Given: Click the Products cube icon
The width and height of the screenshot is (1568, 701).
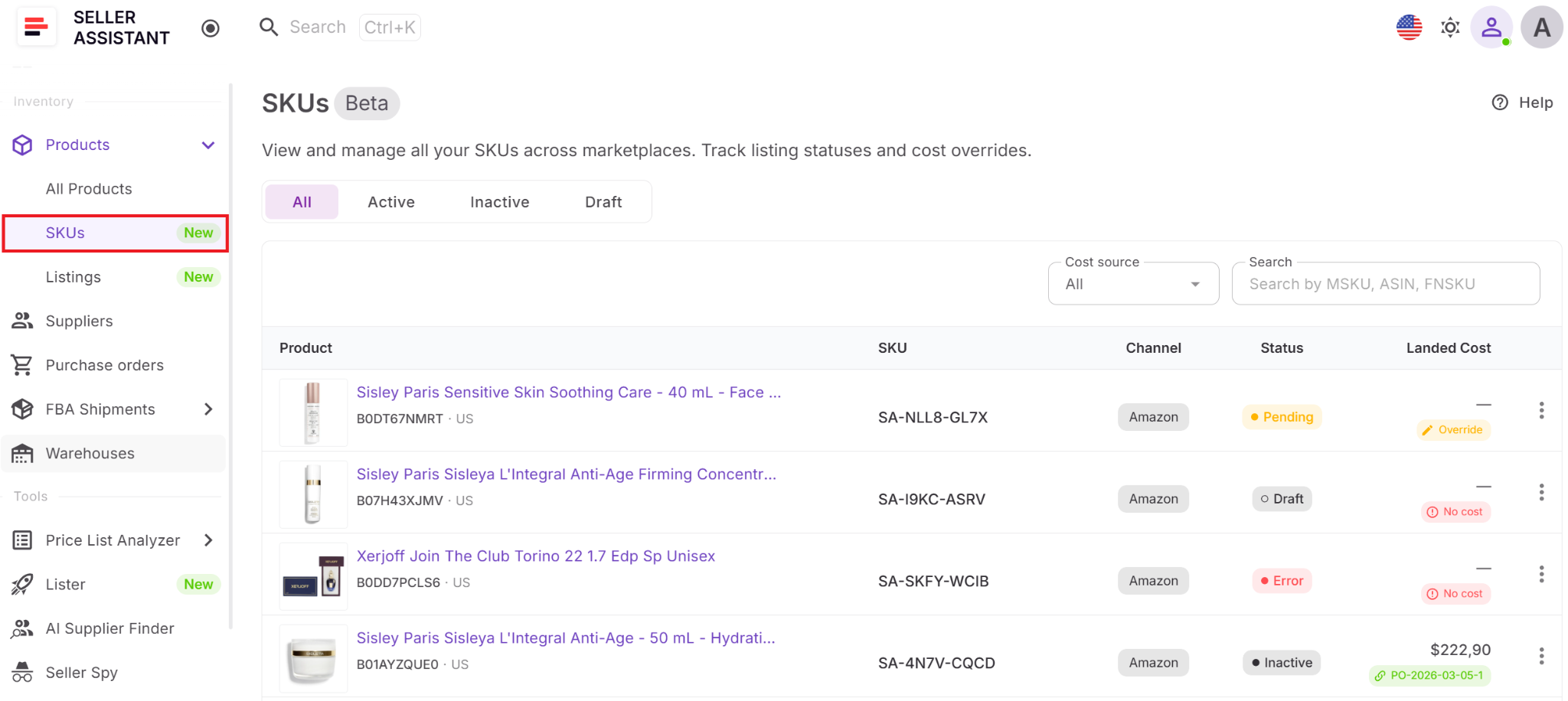Looking at the screenshot, I should [22, 145].
